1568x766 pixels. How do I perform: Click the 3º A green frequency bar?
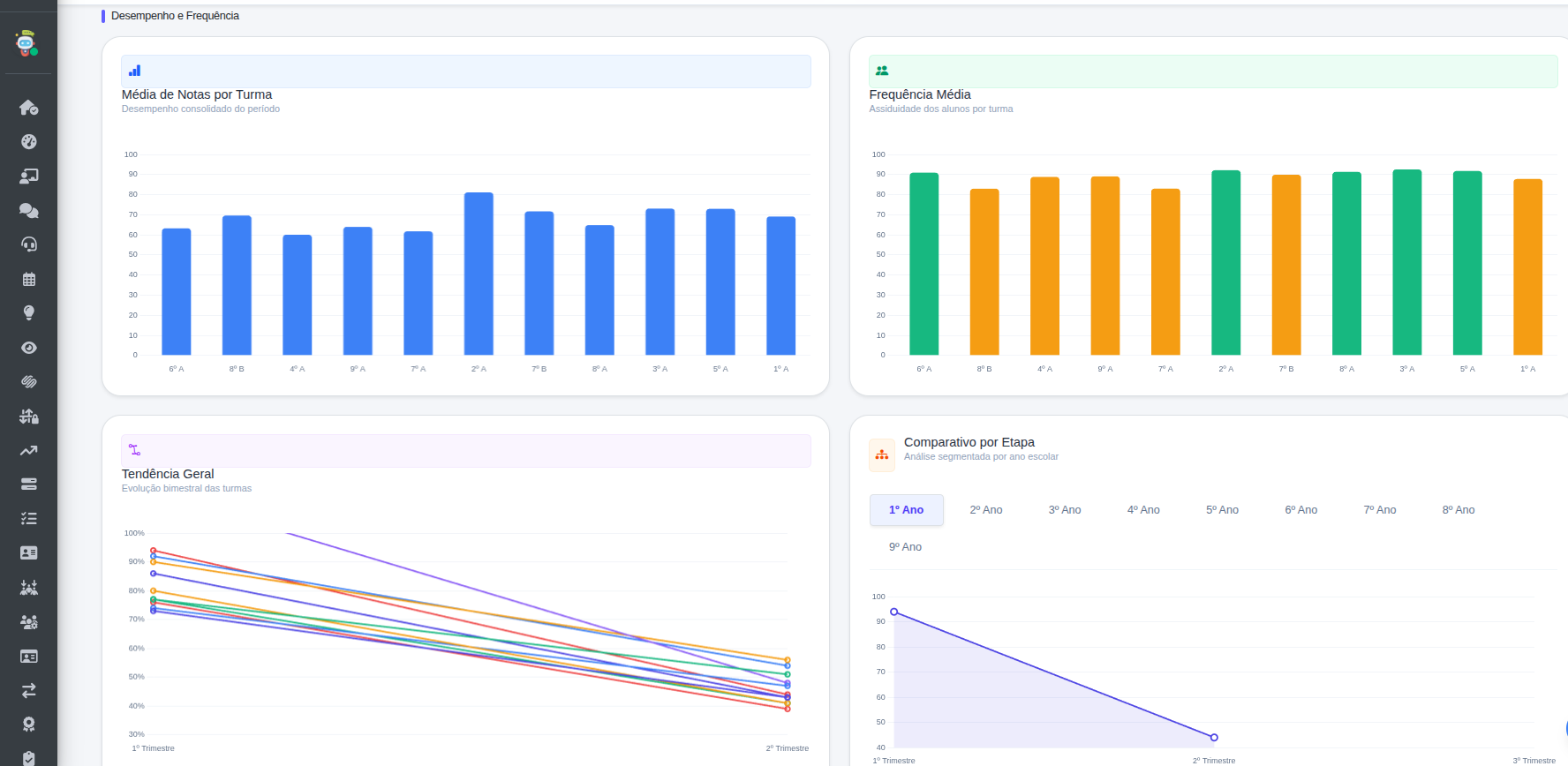pyautogui.click(x=1406, y=262)
